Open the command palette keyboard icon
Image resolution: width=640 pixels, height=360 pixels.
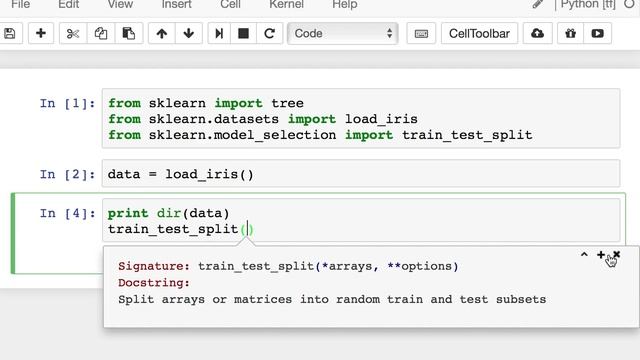click(421, 33)
